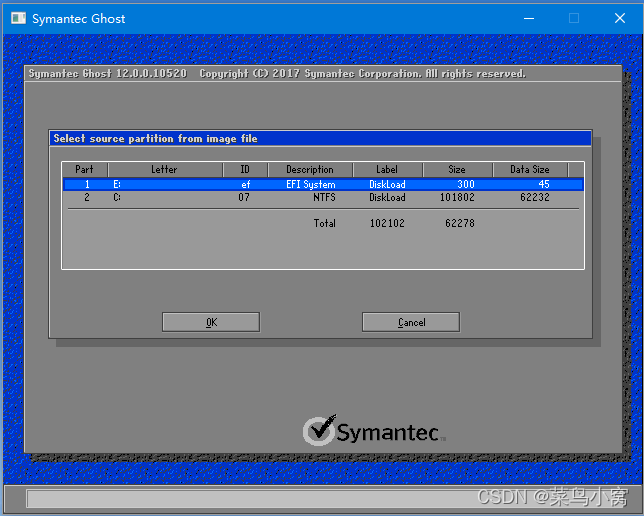Screen dimensions: 644x516
Task: Click the total size value 102102
Action: (387, 223)
